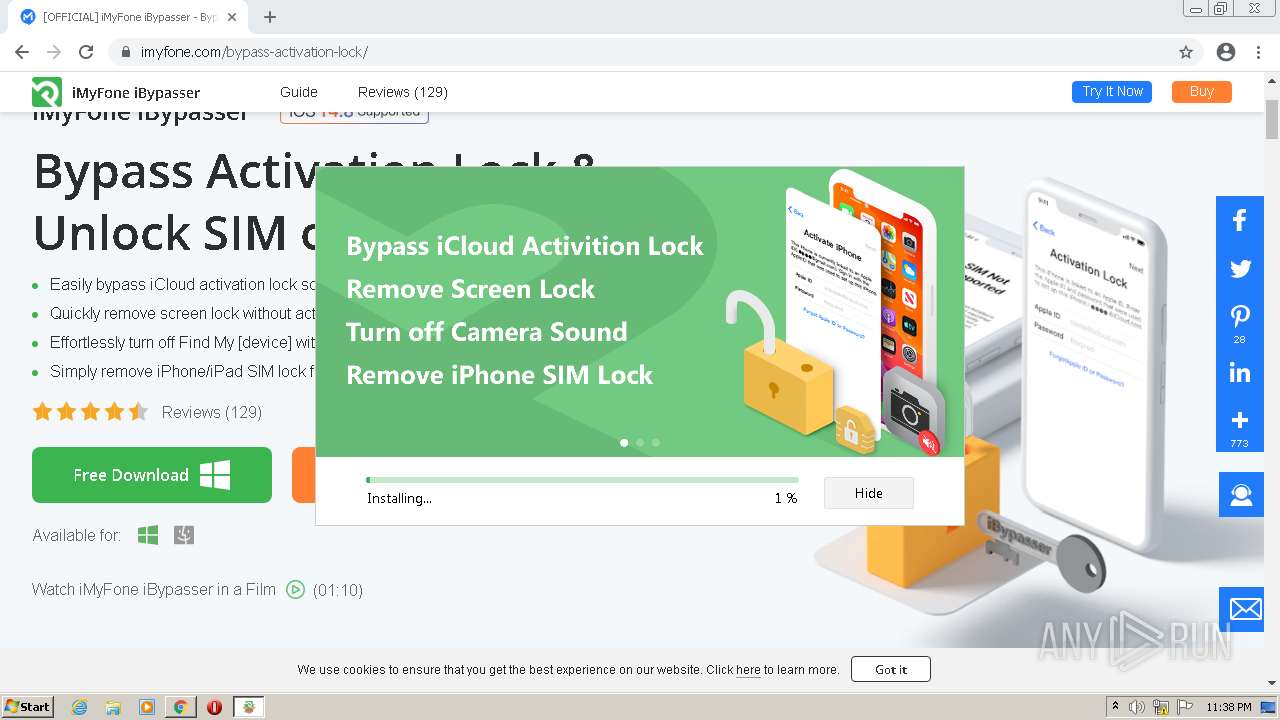The height and width of the screenshot is (720, 1280).
Task: Switch to Chrome in the taskbar
Action: point(180,707)
